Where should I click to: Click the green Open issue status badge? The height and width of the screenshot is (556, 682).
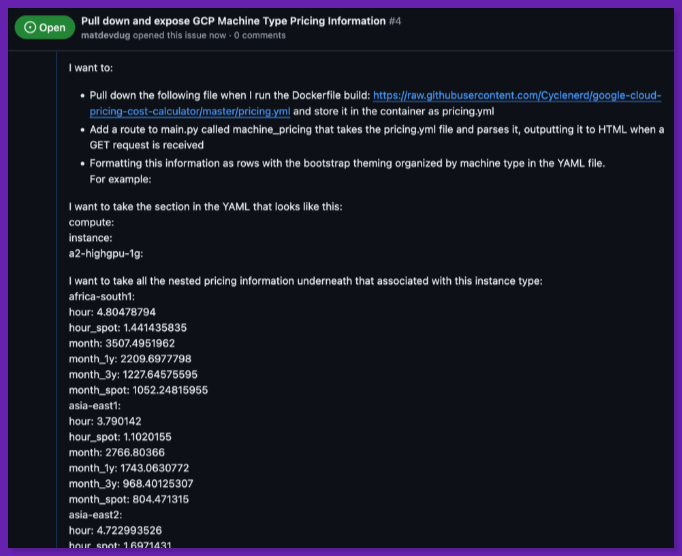[x=44, y=27]
